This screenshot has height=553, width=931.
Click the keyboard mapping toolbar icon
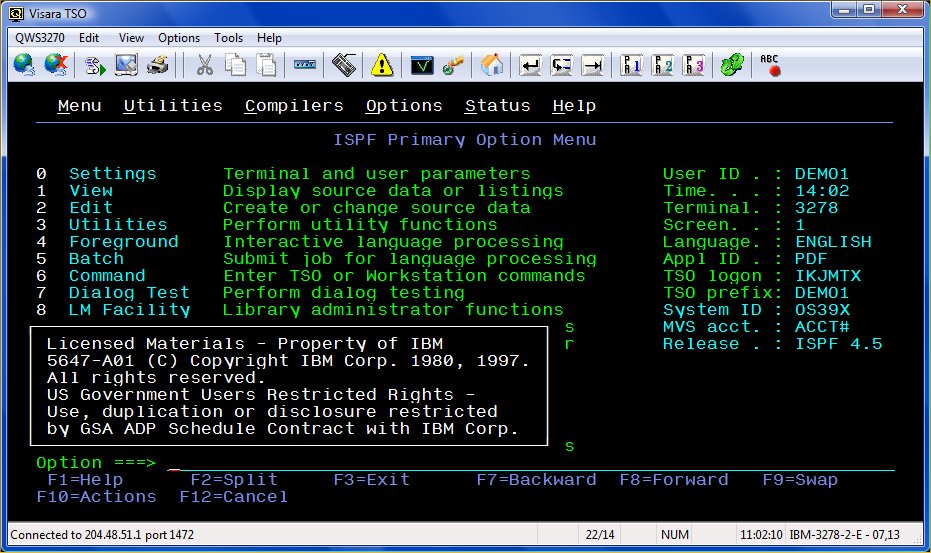pyautogui.click(x=344, y=65)
